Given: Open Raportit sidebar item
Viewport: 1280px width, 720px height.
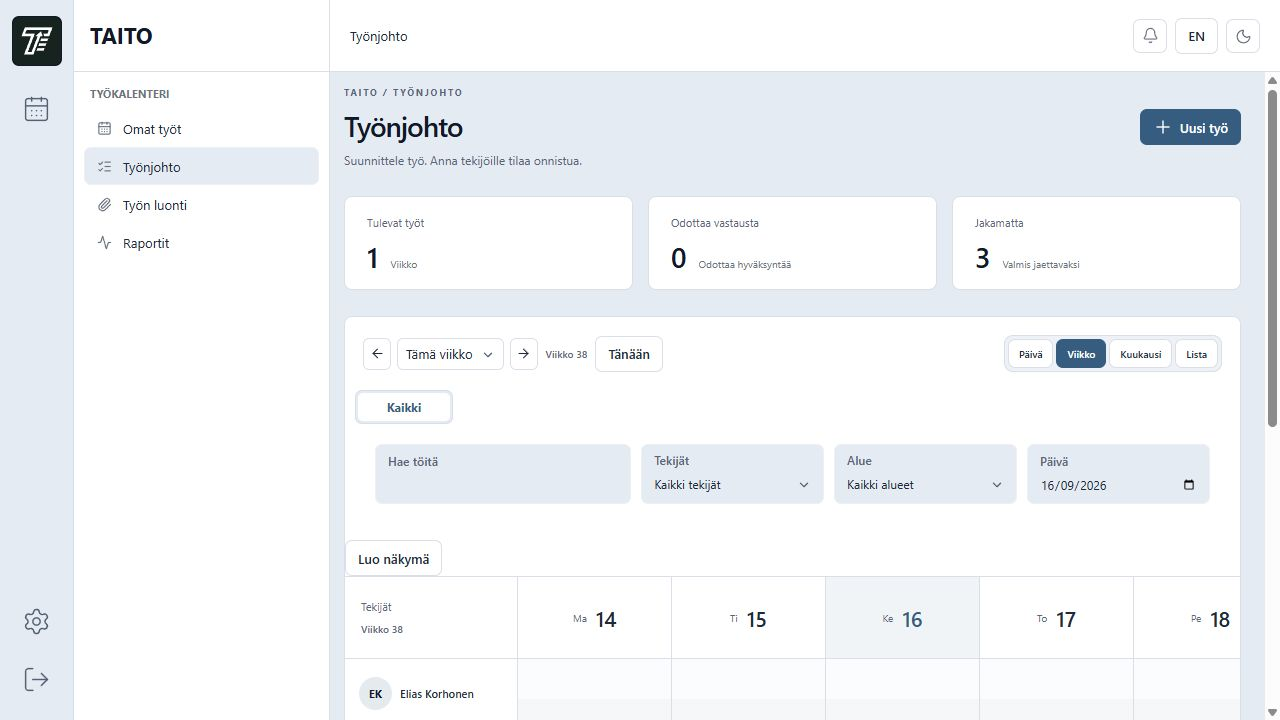Looking at the screenshot, I should point(201,243).
